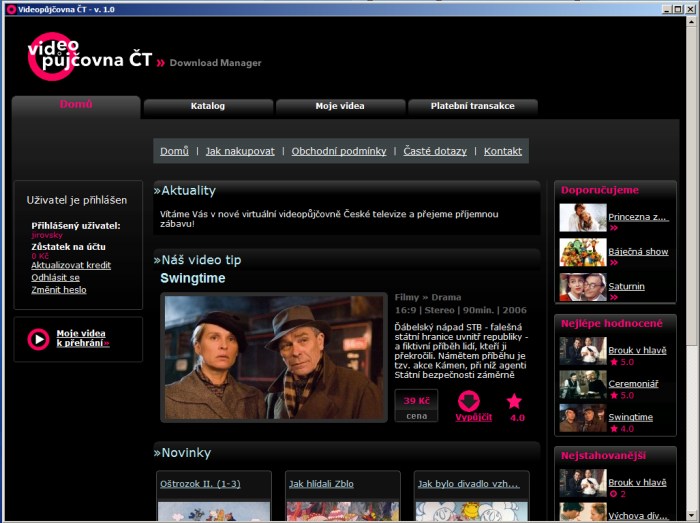Click Změnit heslo link
This screenshot has height=523, width=700.
coord(59,290)
